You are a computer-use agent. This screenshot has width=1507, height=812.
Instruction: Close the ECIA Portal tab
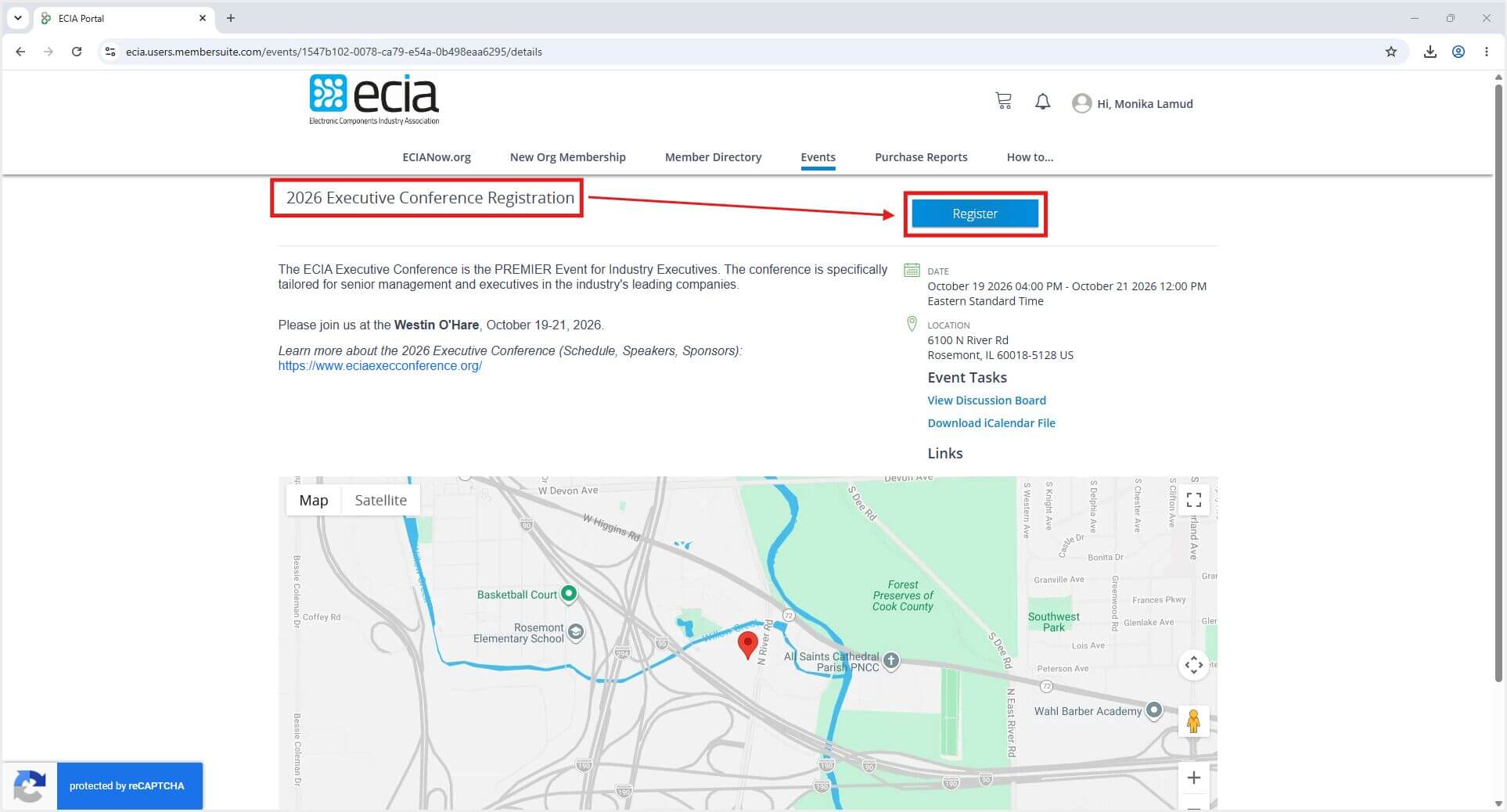click(203, 18)
